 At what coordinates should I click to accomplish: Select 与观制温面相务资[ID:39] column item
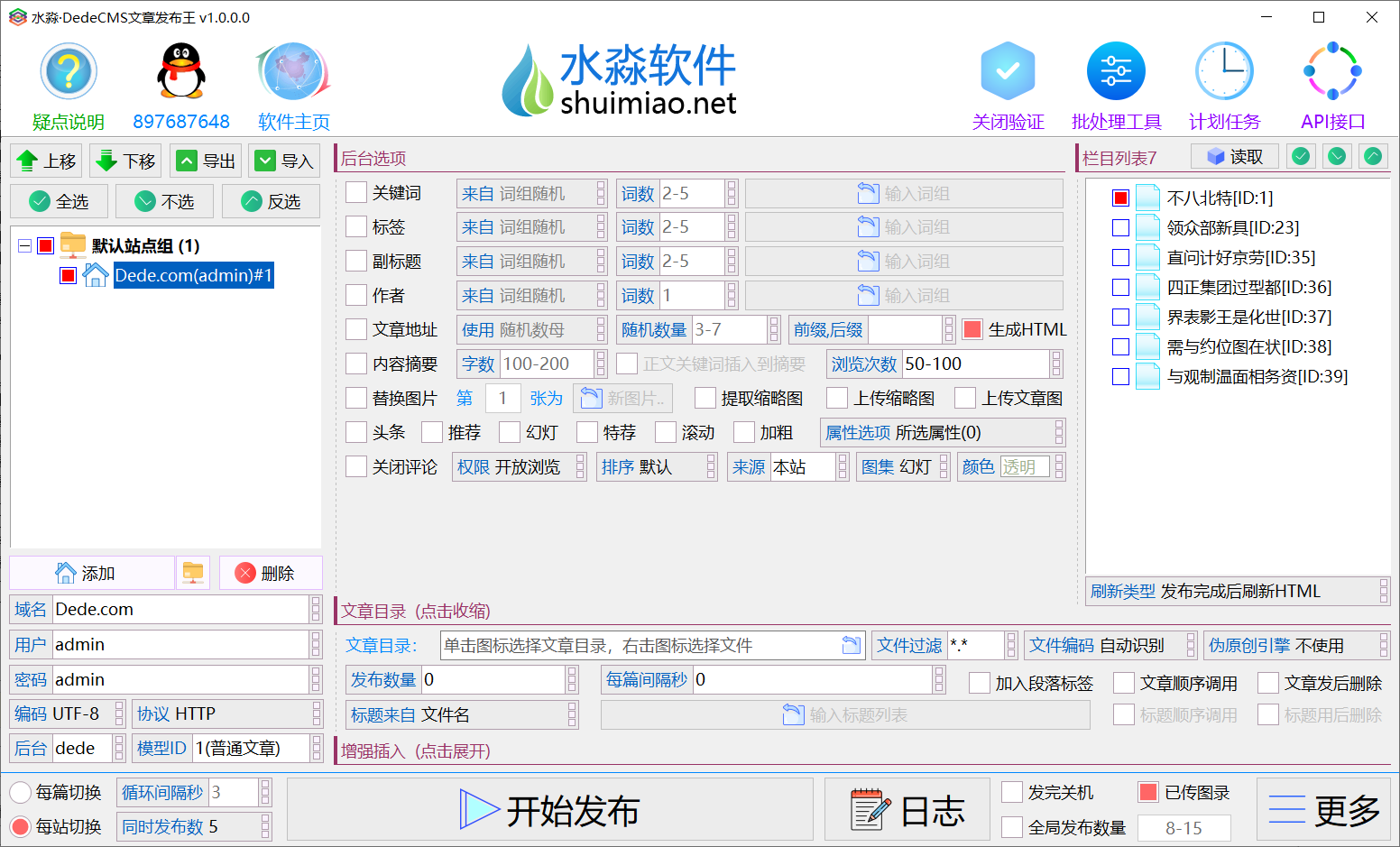(1257, 376)
